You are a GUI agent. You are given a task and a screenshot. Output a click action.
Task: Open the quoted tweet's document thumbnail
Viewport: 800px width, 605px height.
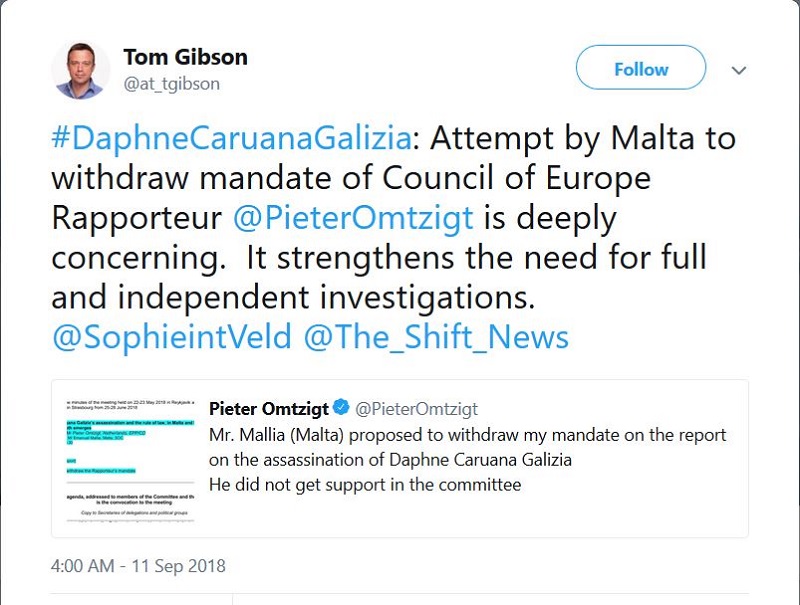click(x=125, y=459)
